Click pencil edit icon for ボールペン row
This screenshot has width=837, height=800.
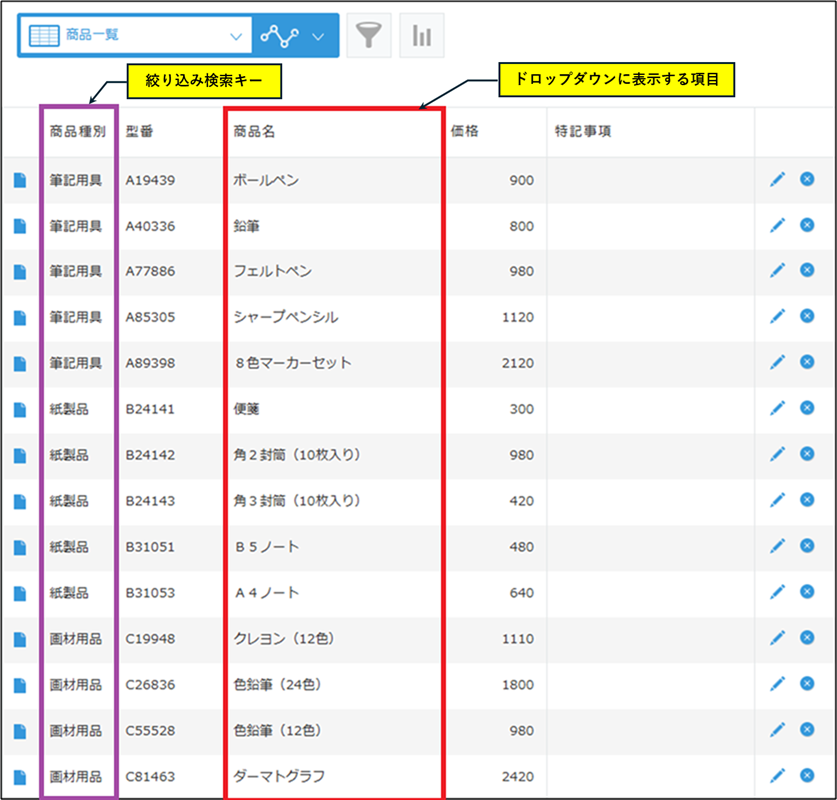pos(777,180)
